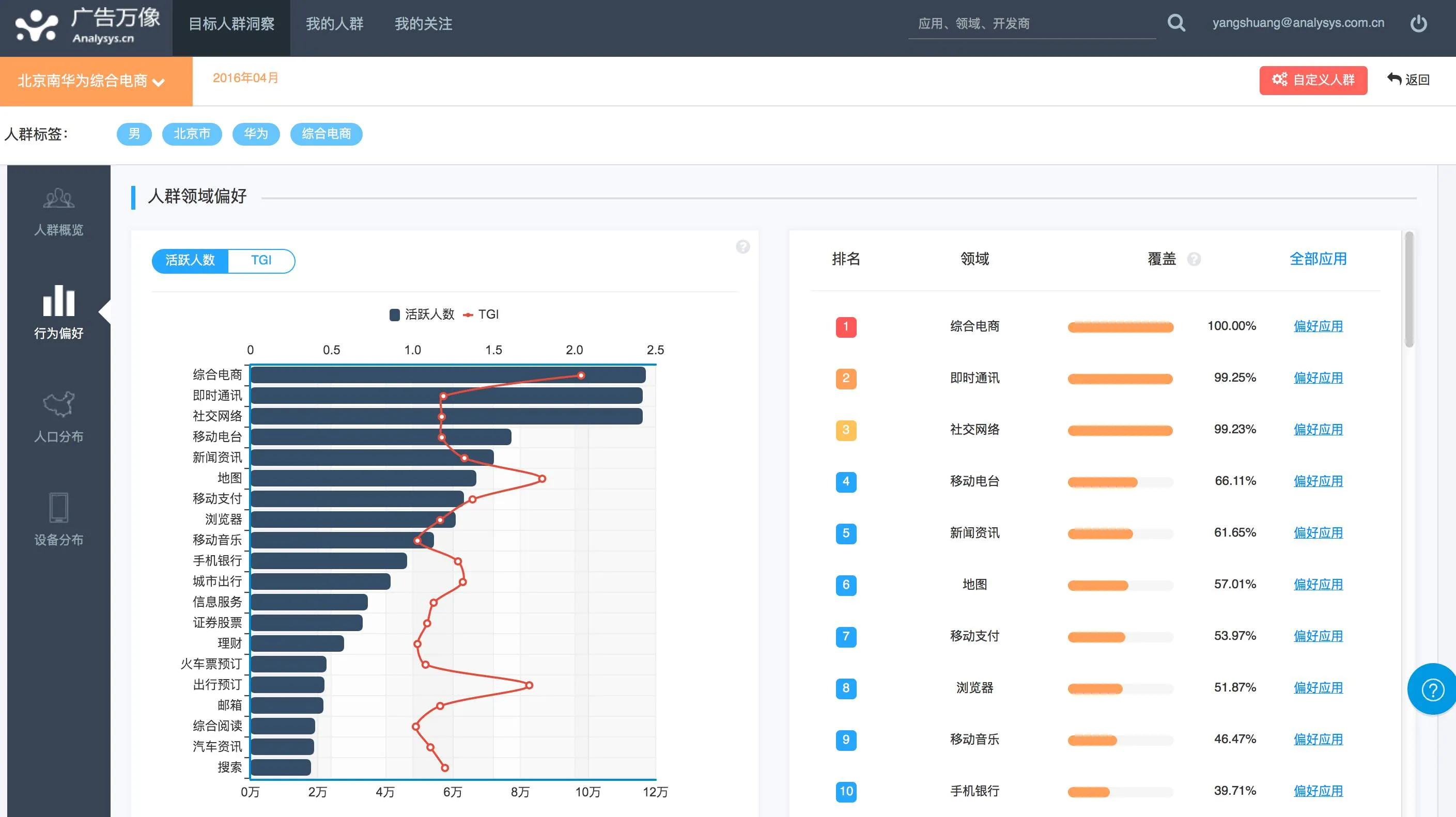Click the ranking table vertical scrollbar
The height and width of the screenshot is (817, 1456).
click(x=1408, y=289)
